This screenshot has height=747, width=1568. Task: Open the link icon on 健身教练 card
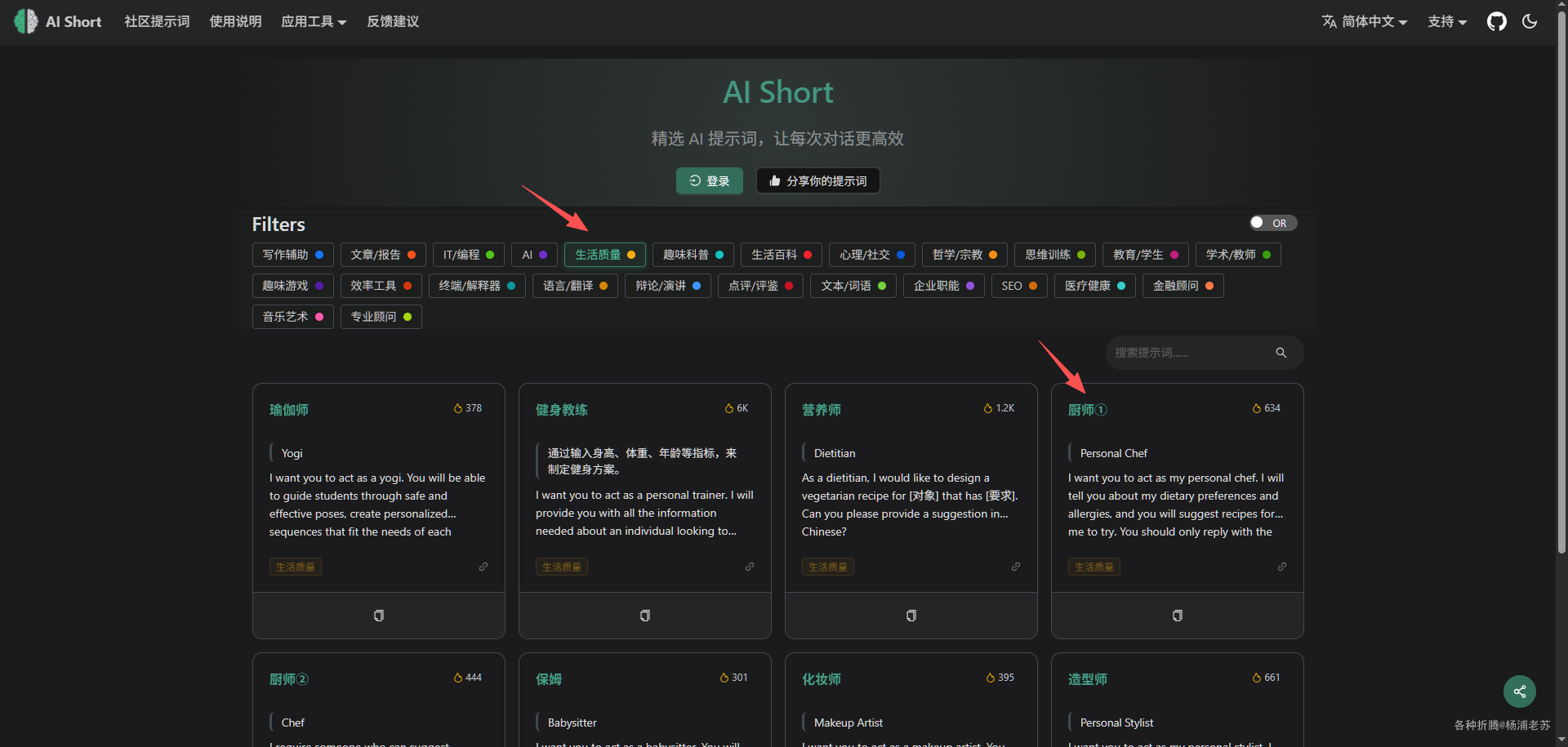point(750,567)
